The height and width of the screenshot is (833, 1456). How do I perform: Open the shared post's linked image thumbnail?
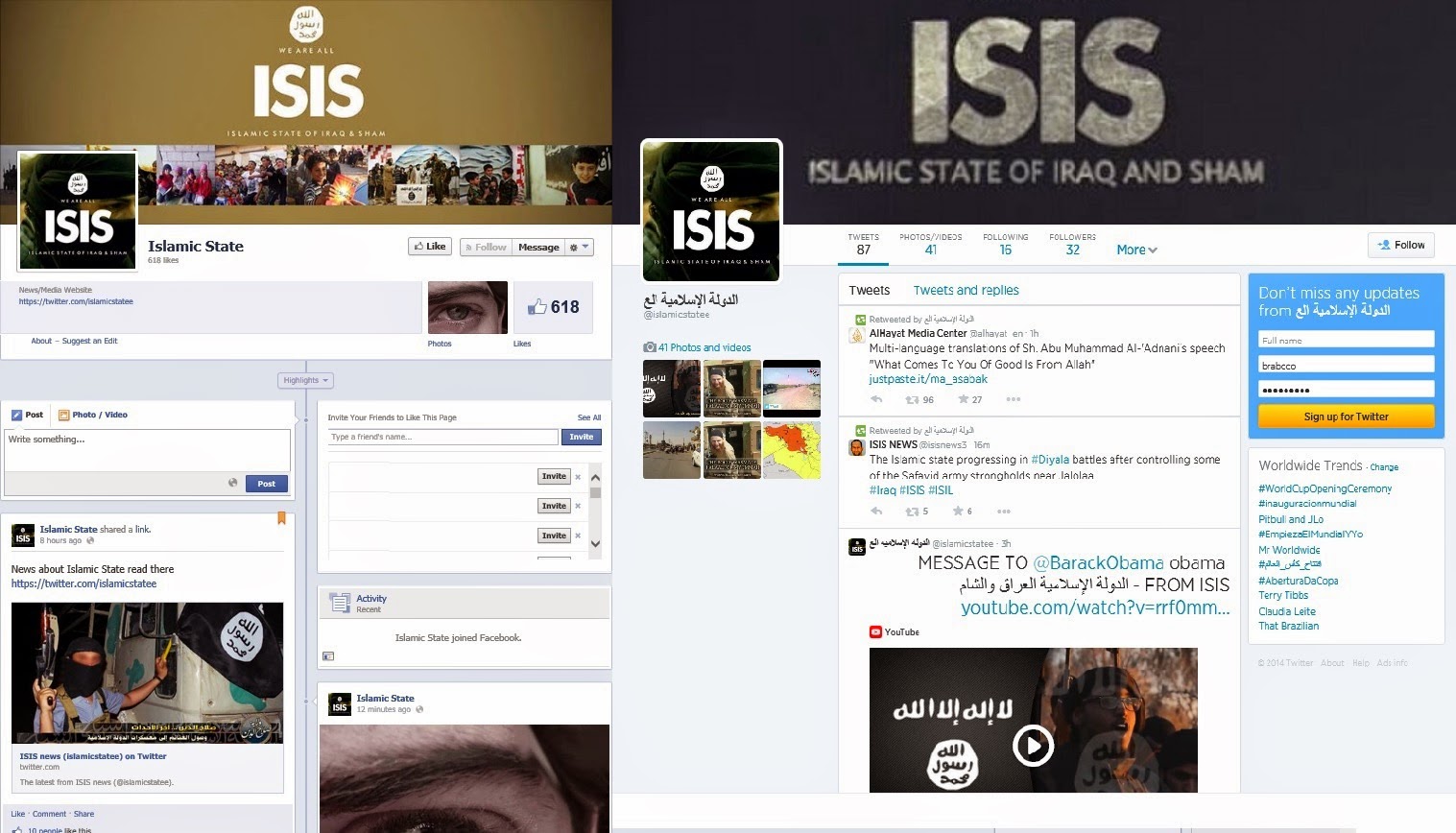click(x=147, y=673)
